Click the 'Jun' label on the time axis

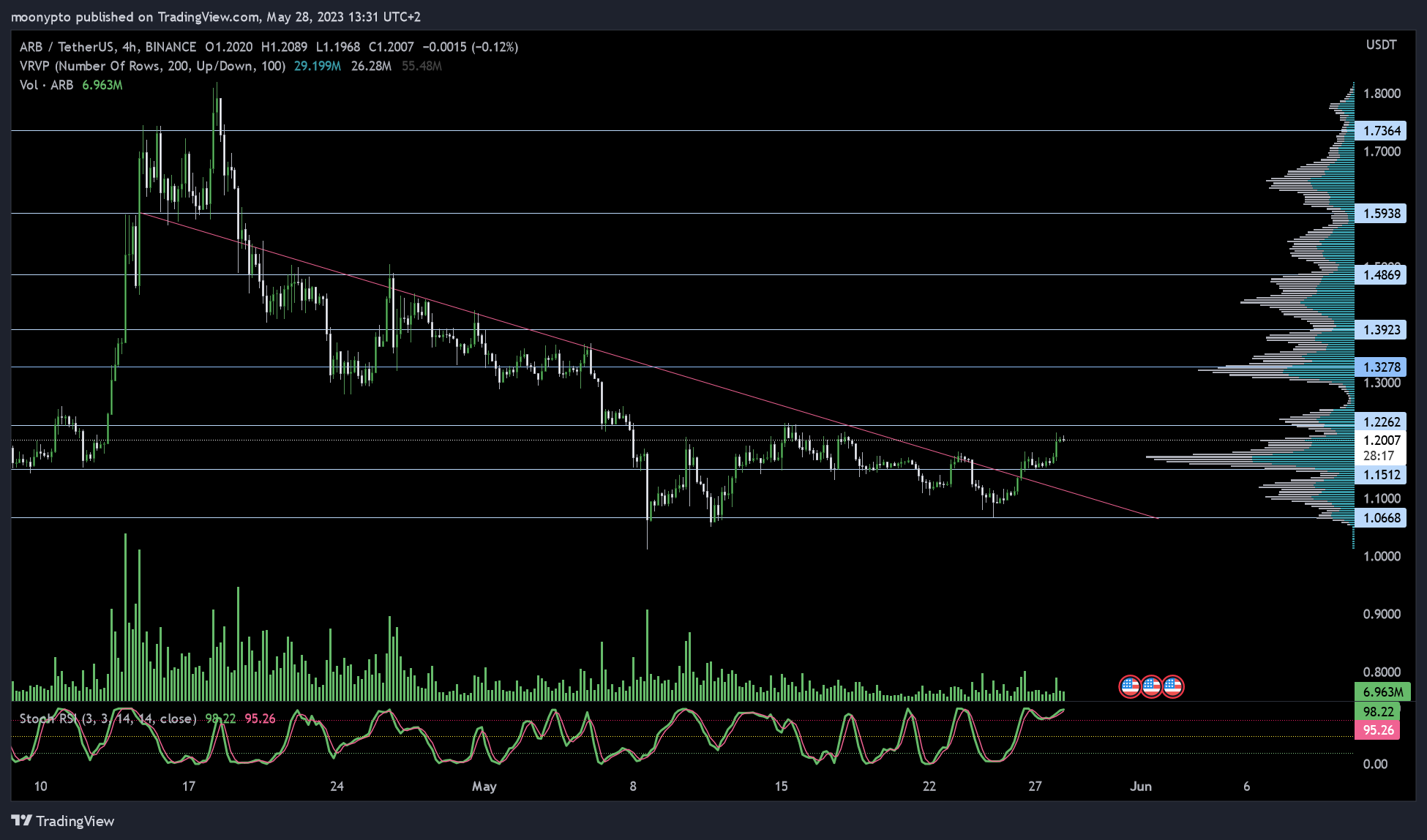point(1141,787)
